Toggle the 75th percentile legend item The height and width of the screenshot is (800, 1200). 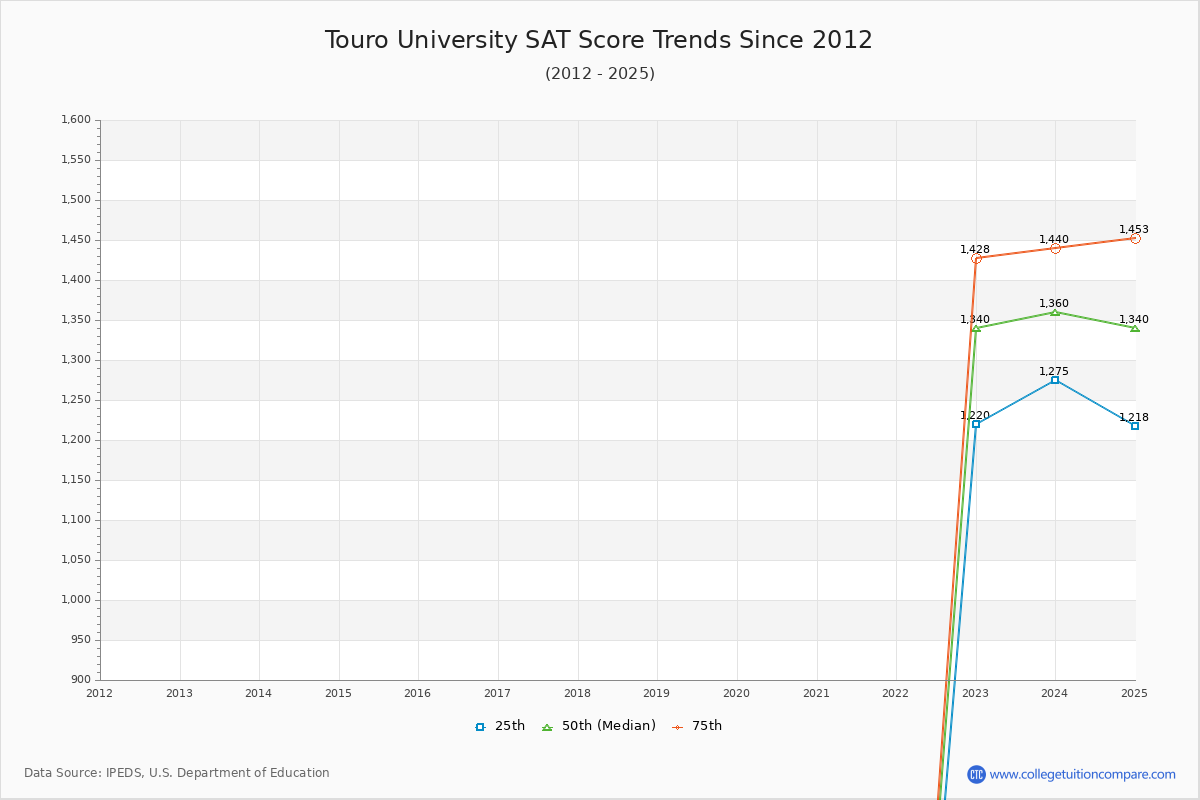pos(697,726)
